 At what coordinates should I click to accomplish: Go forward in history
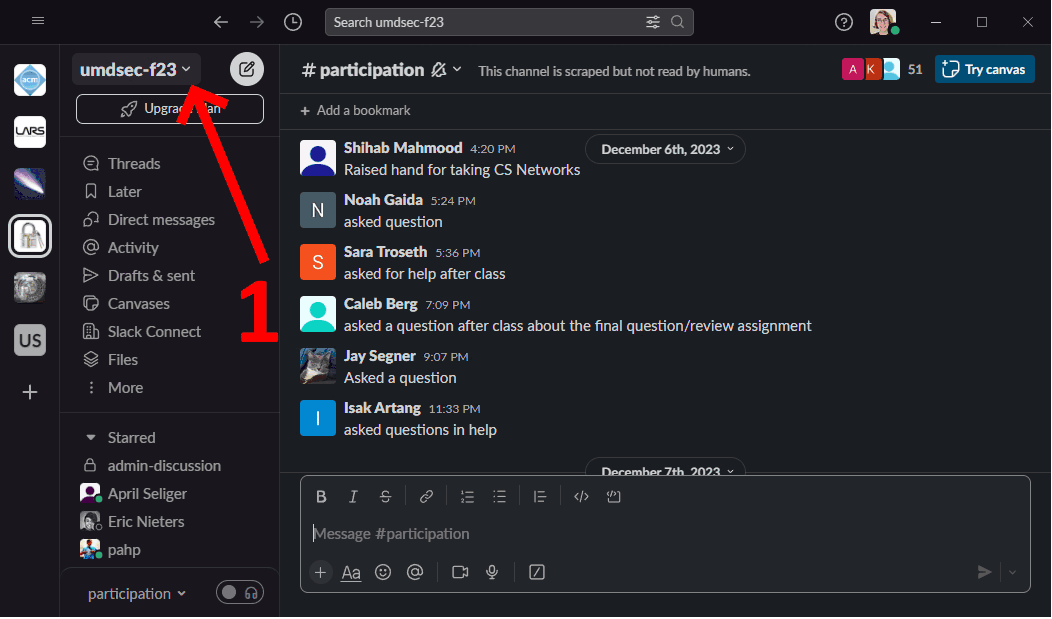257,22
